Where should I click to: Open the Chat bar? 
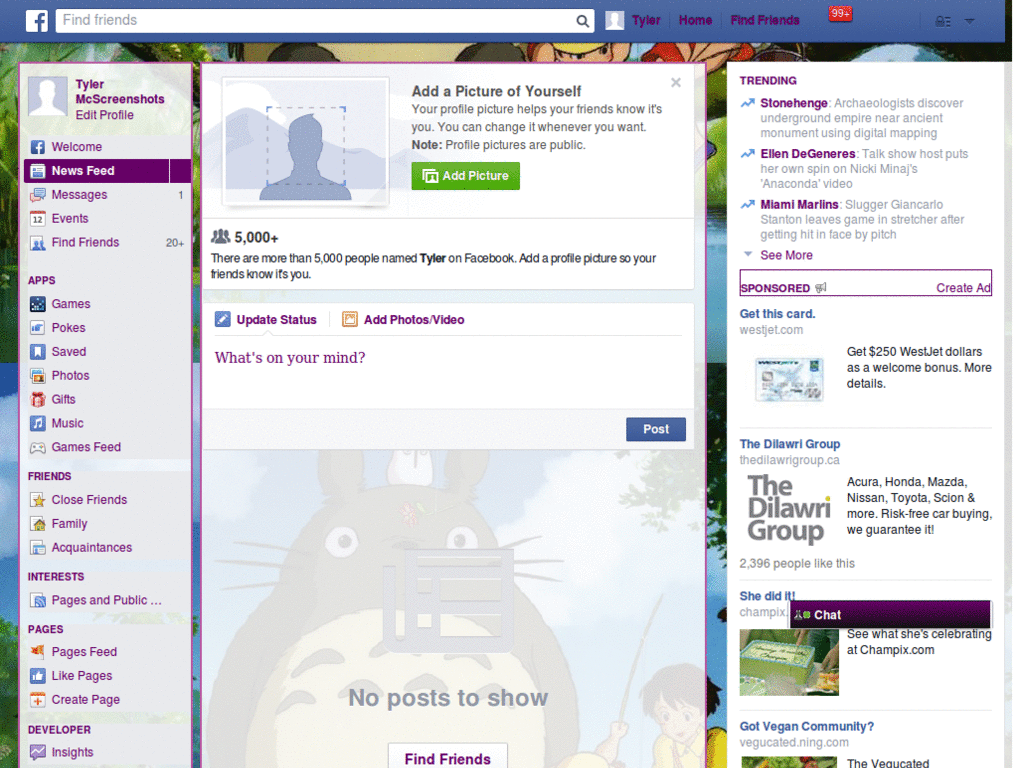tap(890, 615)
